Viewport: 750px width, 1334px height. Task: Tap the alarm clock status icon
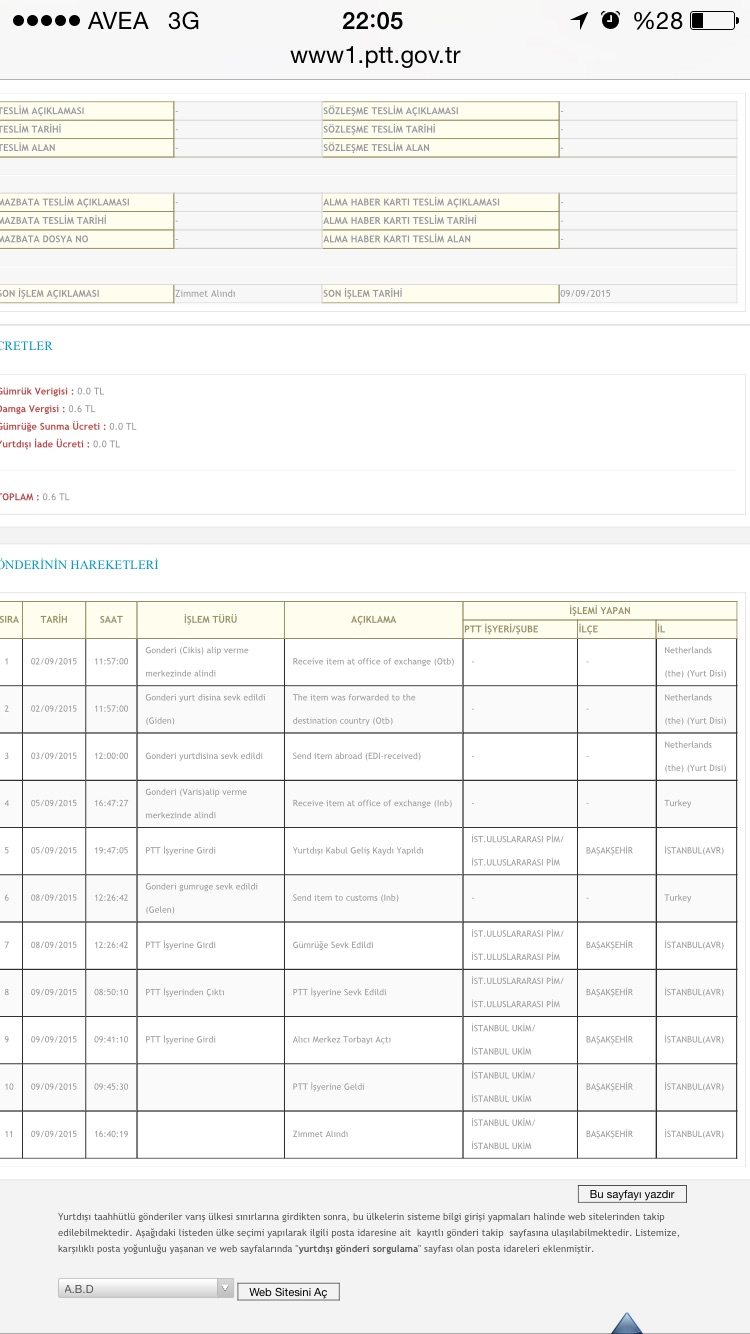point(610,20)
